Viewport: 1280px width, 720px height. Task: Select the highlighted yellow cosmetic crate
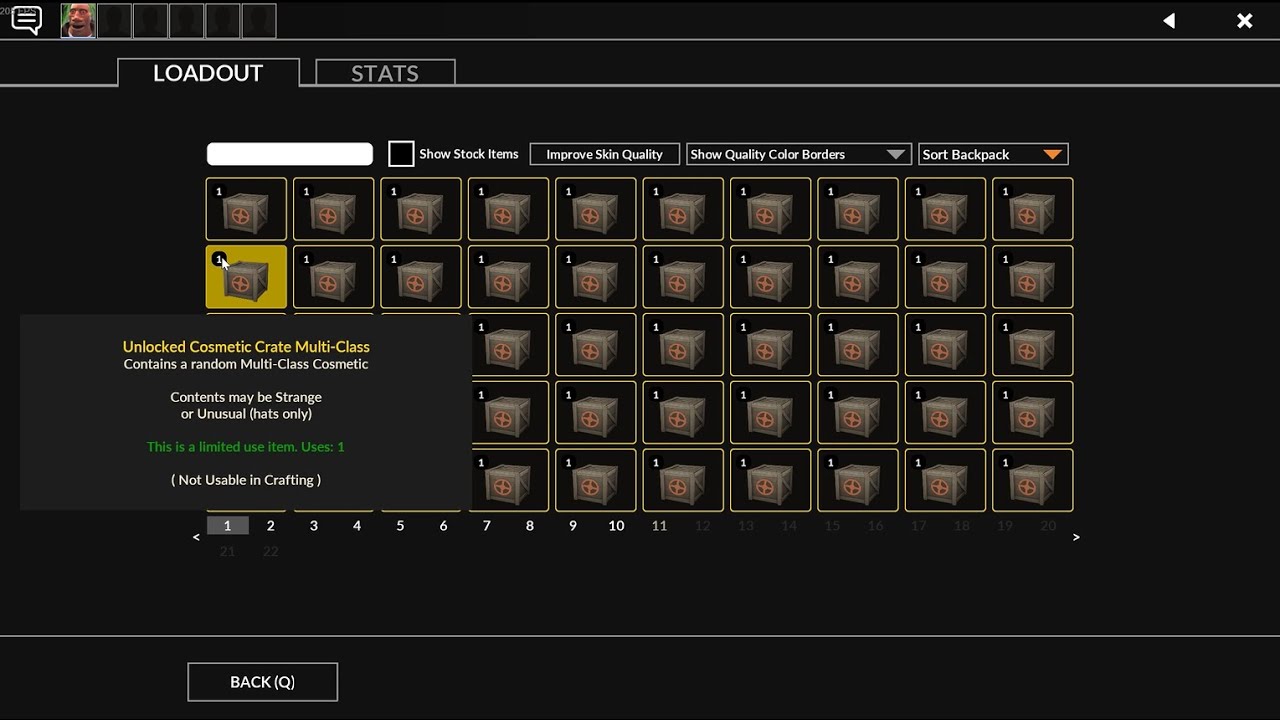246,277
